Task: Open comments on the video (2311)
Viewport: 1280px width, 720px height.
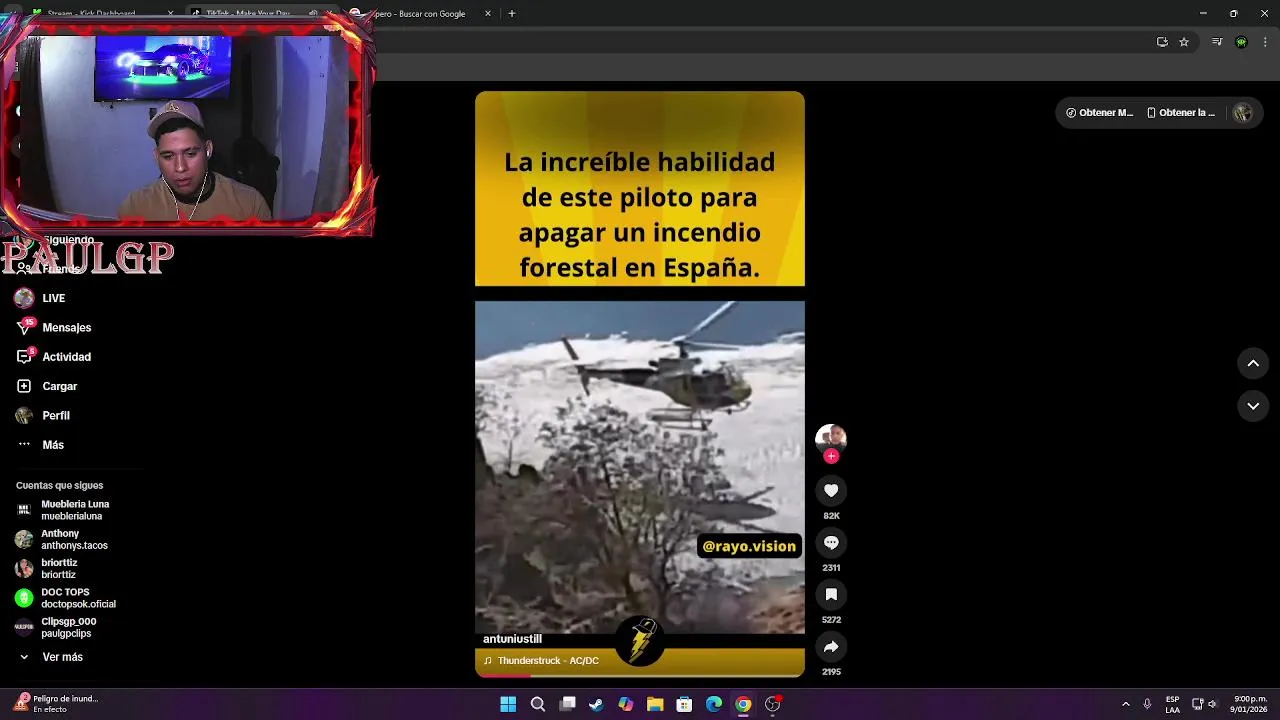Action: click(831, 542)
